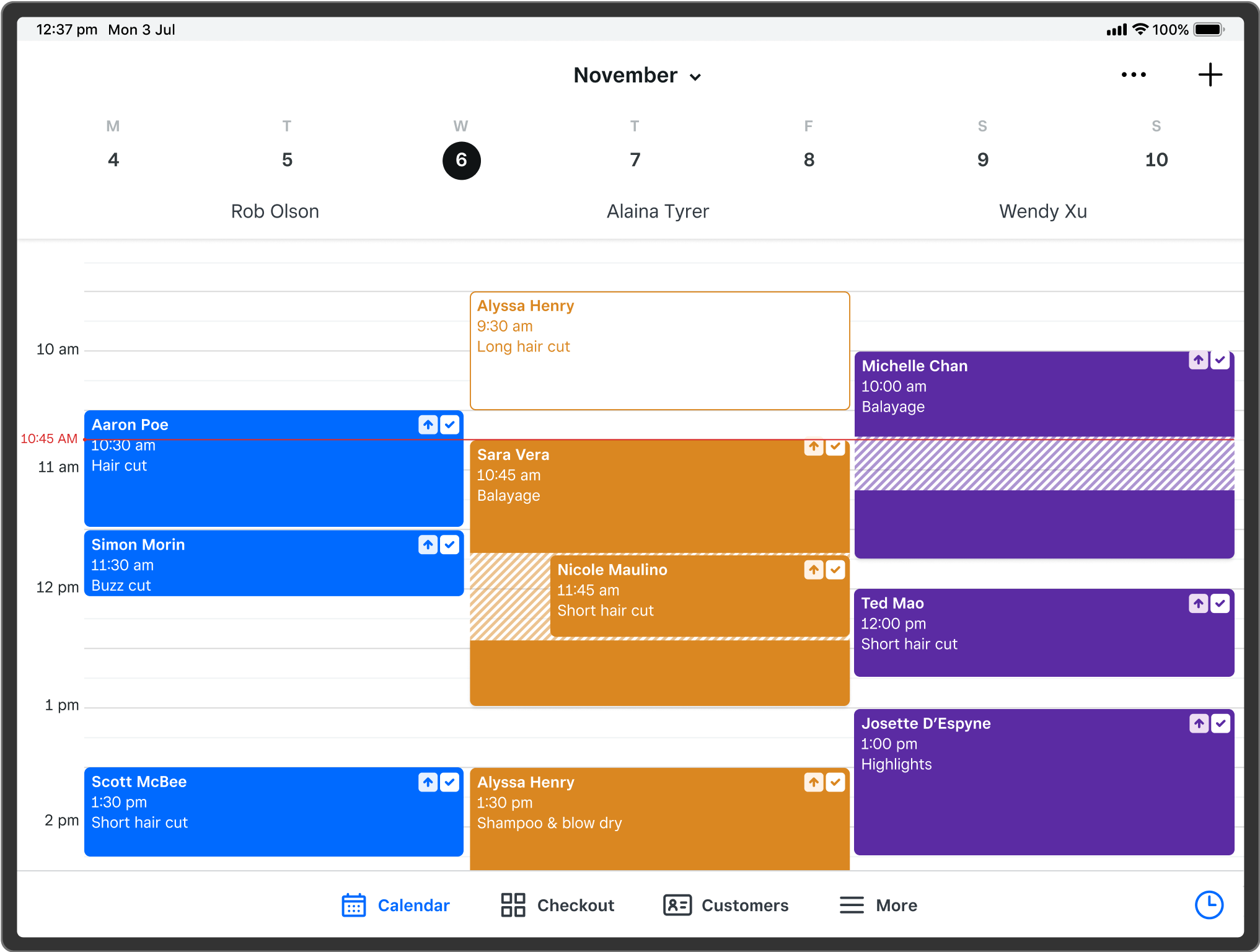Open the ellipsis overflow menu icon
The image size is (1260, 952).
point(1134,74)
